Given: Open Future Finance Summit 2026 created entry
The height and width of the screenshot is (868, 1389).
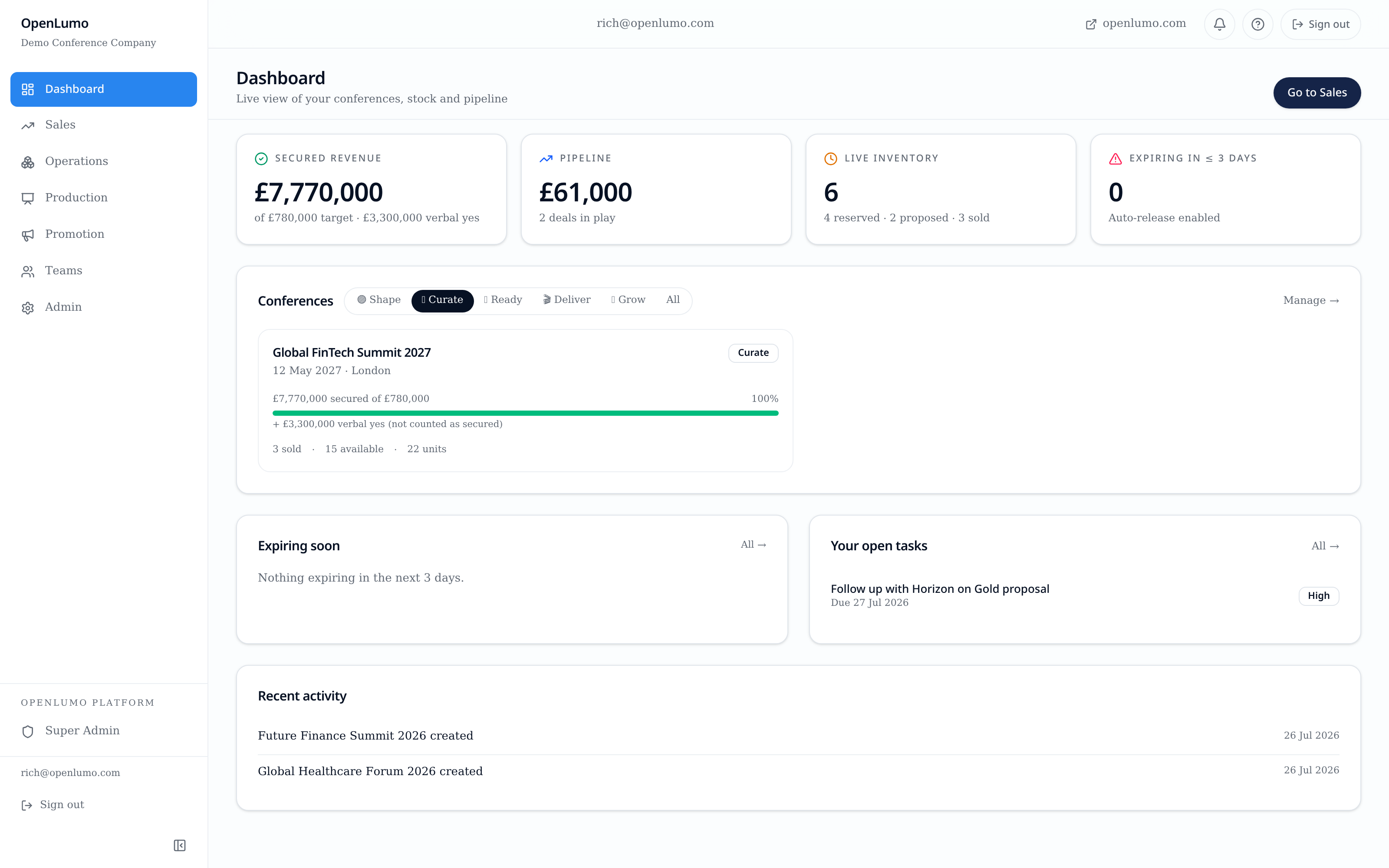Looking at the screenshot, I should [798, 736].
